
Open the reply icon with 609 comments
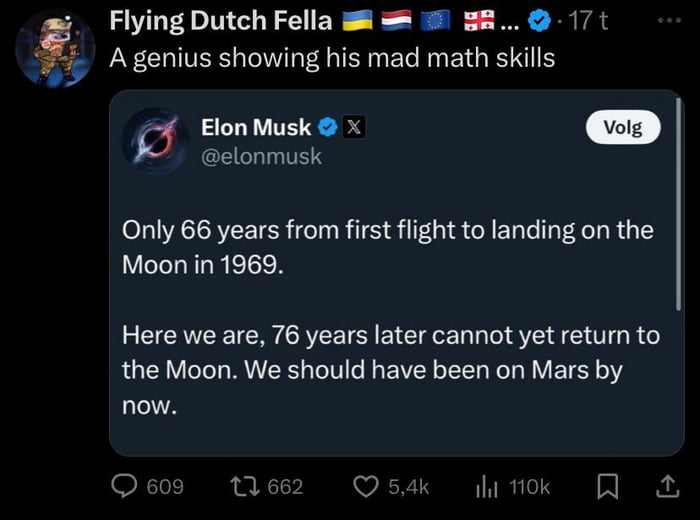[124, 486]
